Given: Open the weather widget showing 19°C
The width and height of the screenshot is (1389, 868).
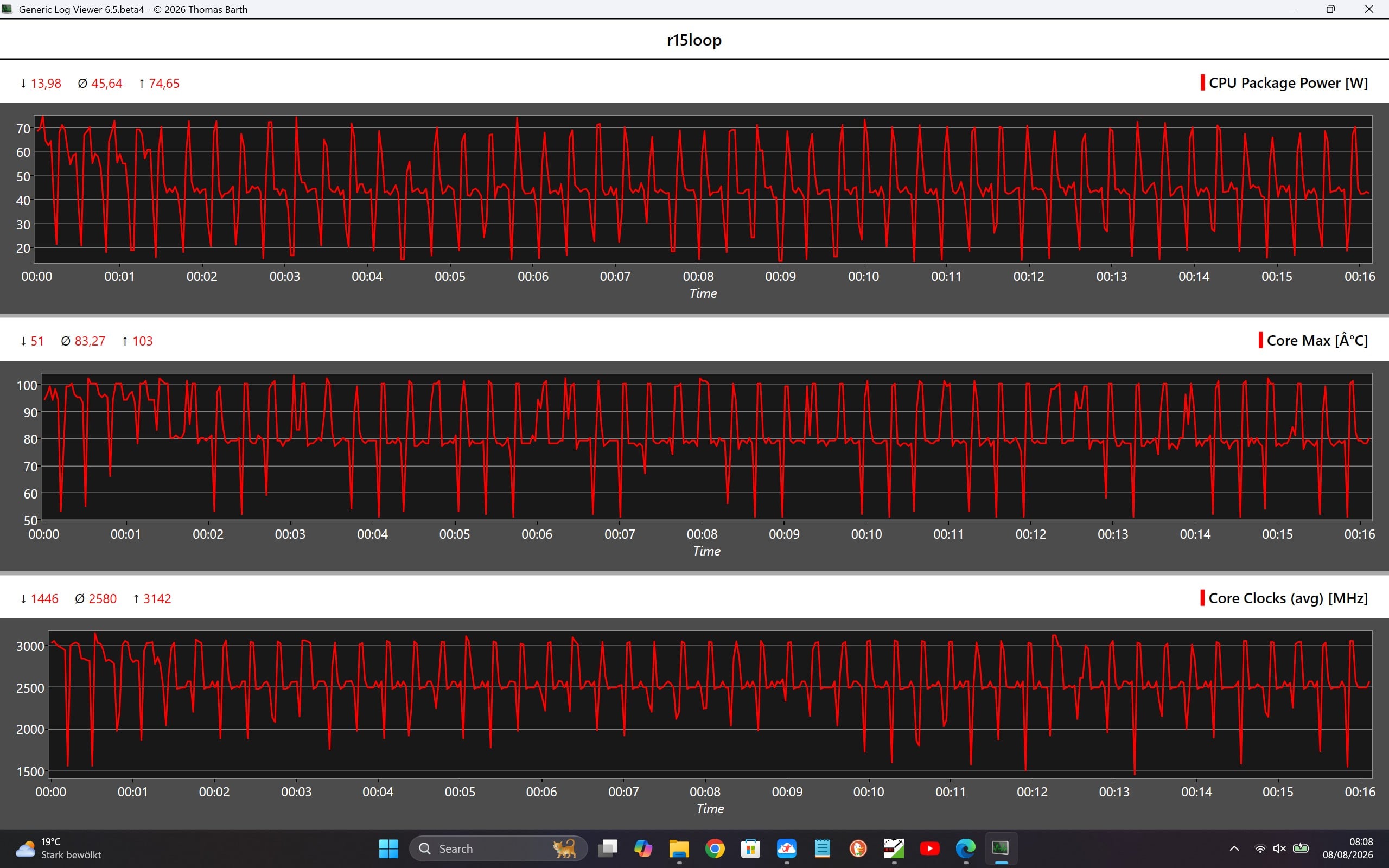Looking at the screenshot, I should coord(59,848).
